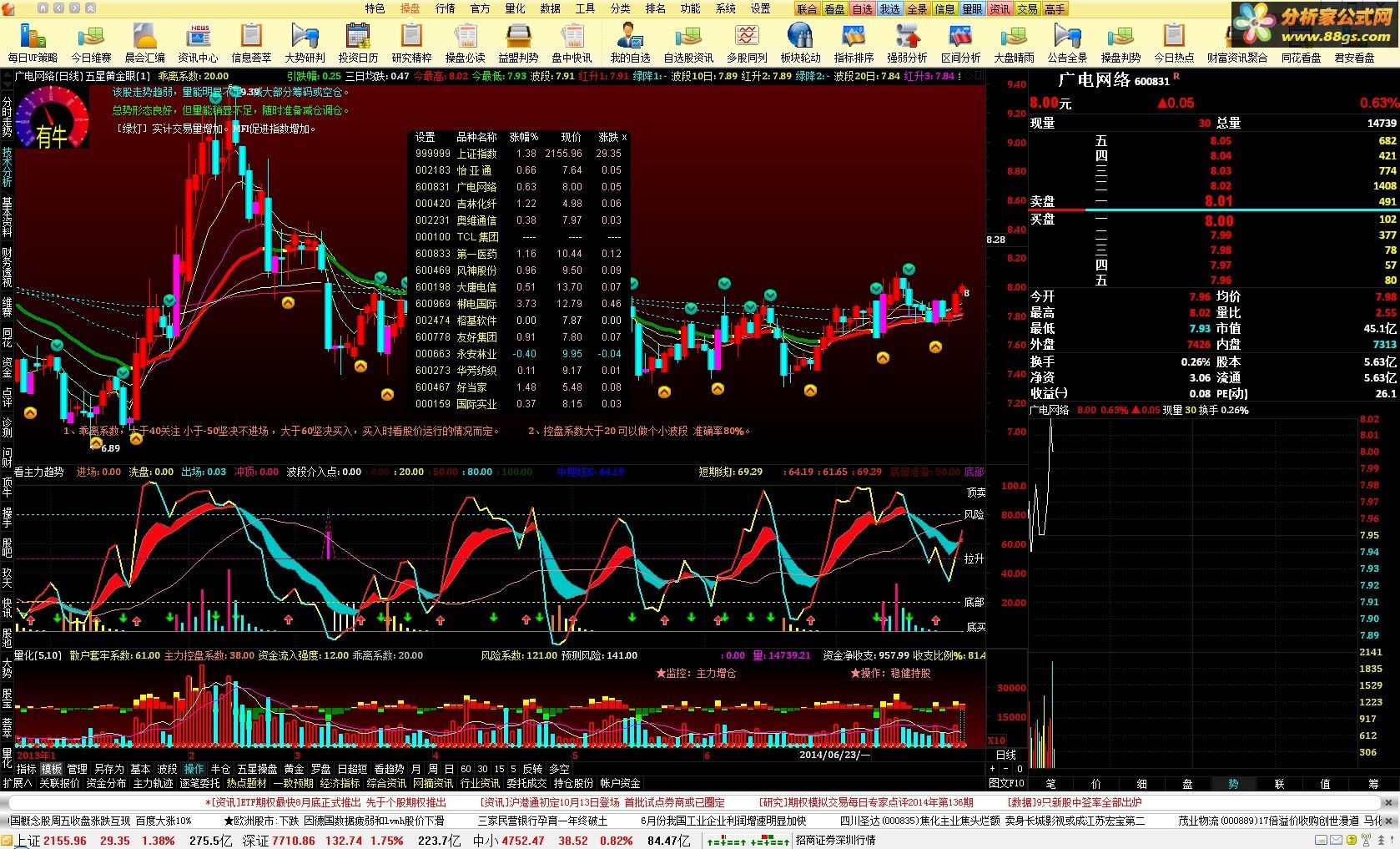
Task: Open 我的自选 person icon
Action: pos(630,43)
